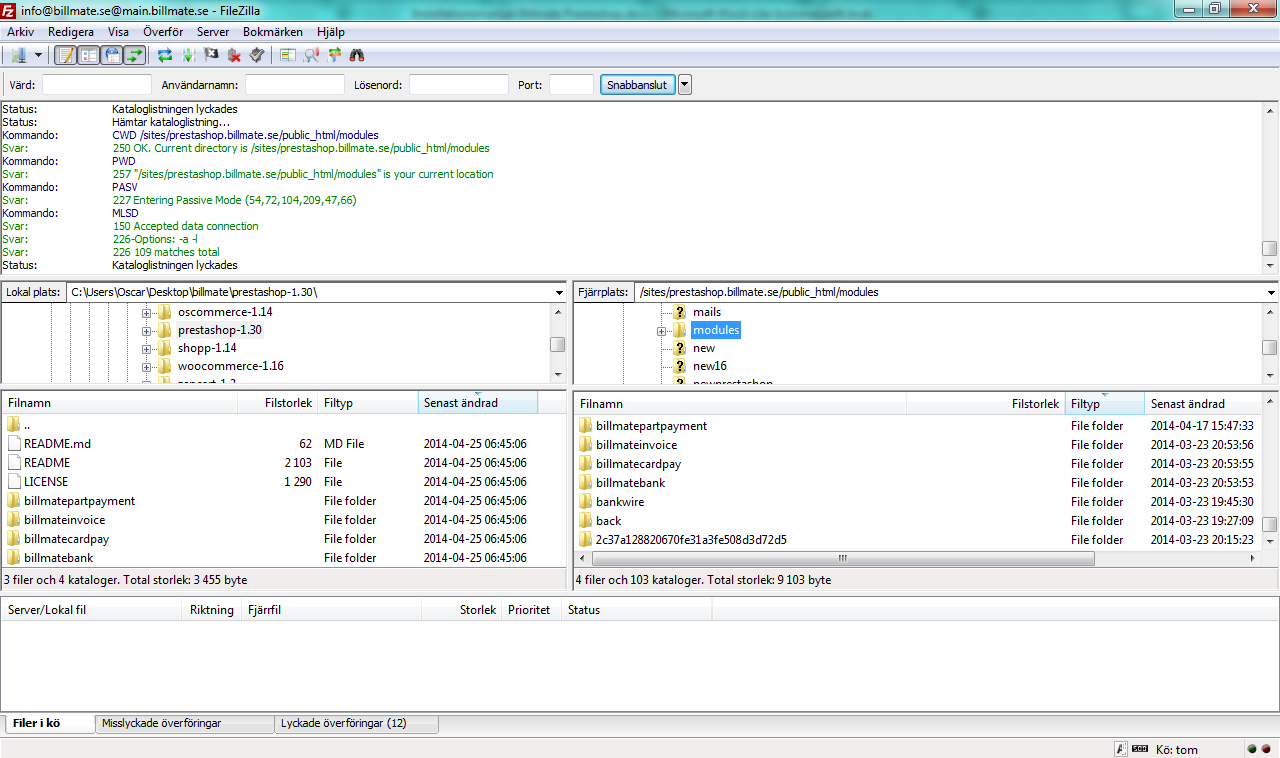
Task: Select the remote new folder in tree
Action: pyautogui.click(x=704, y=348)
